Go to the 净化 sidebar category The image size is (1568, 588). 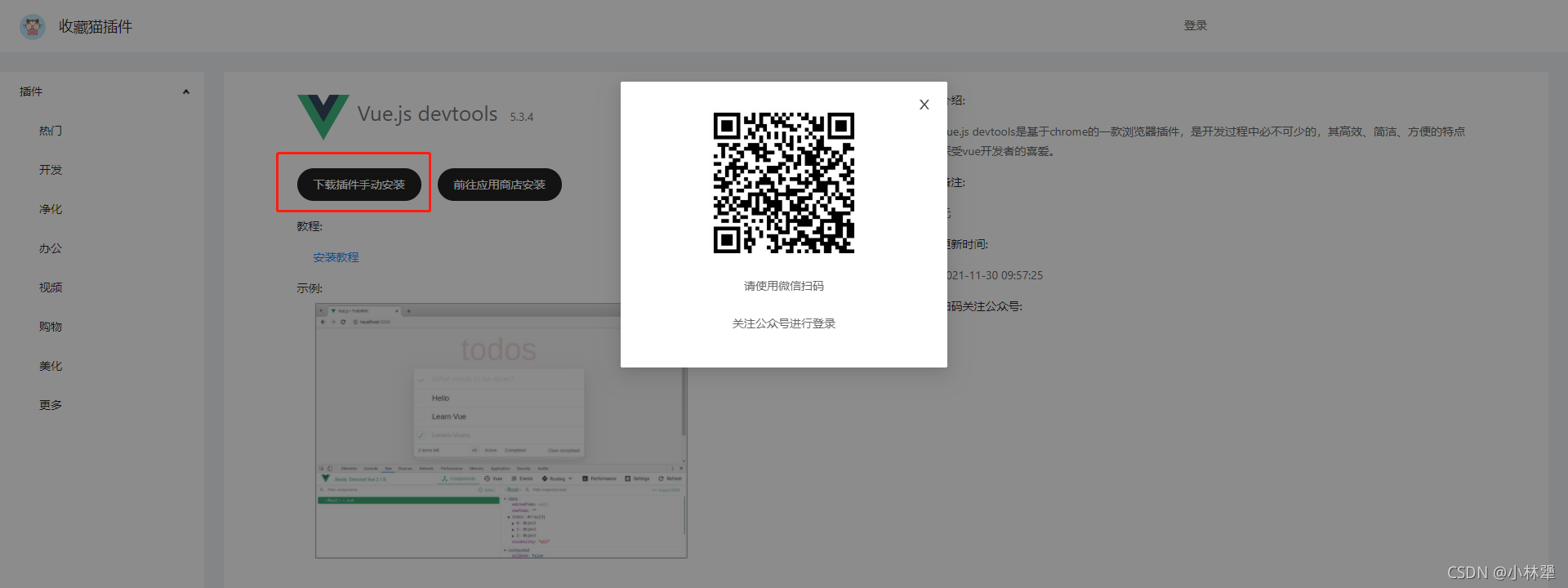pyautogui.click(x=51, y=209)
